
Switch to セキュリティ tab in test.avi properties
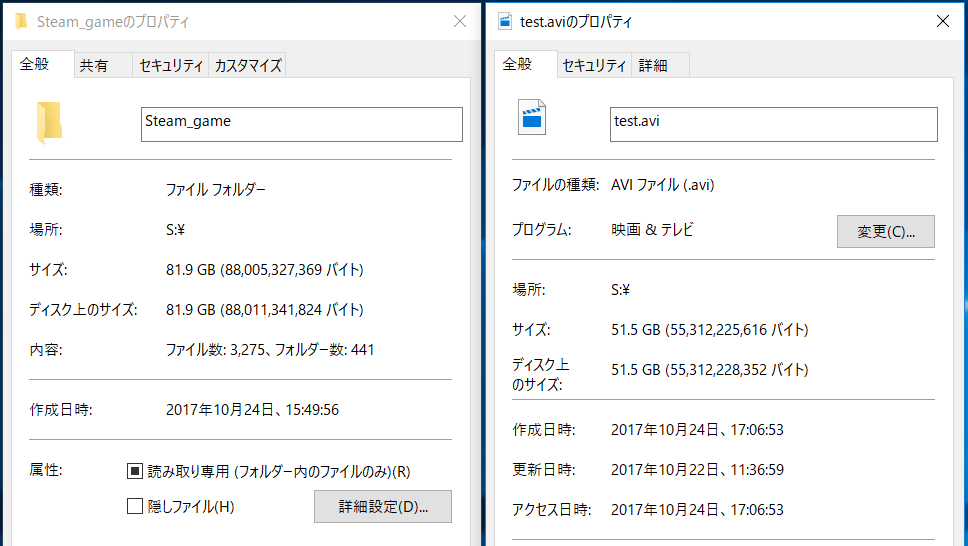(x=594, y=65)
